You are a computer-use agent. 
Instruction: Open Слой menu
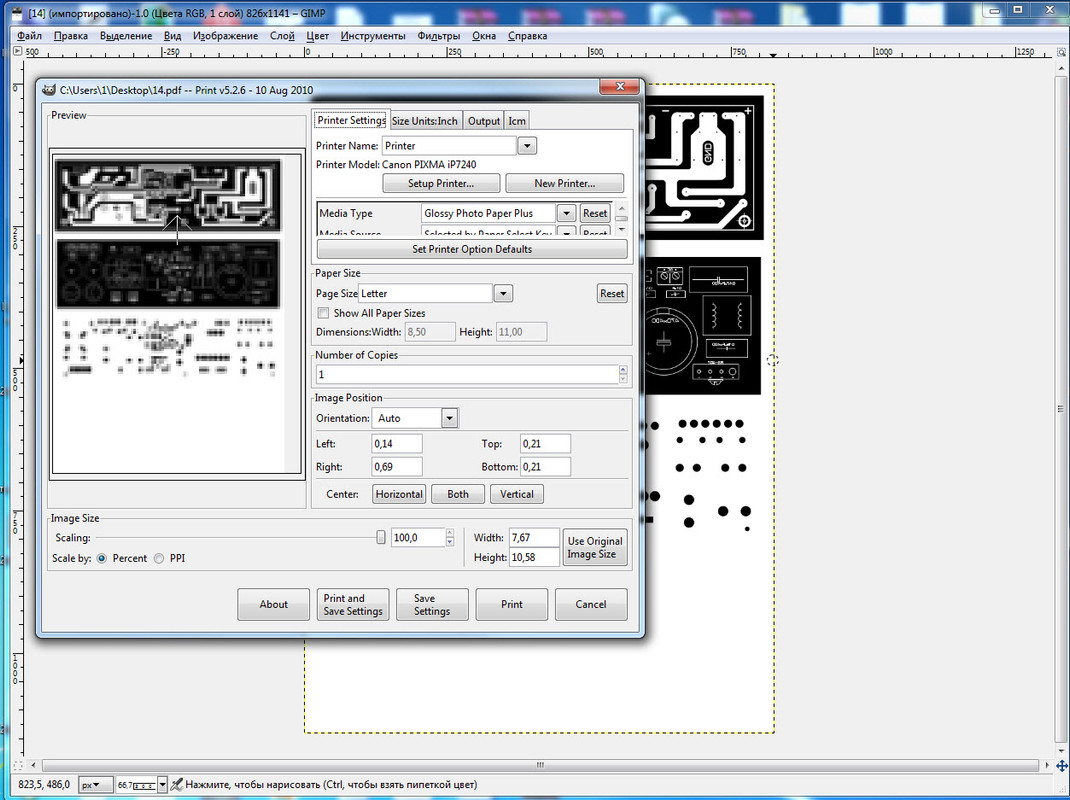(x=282, y=35)
